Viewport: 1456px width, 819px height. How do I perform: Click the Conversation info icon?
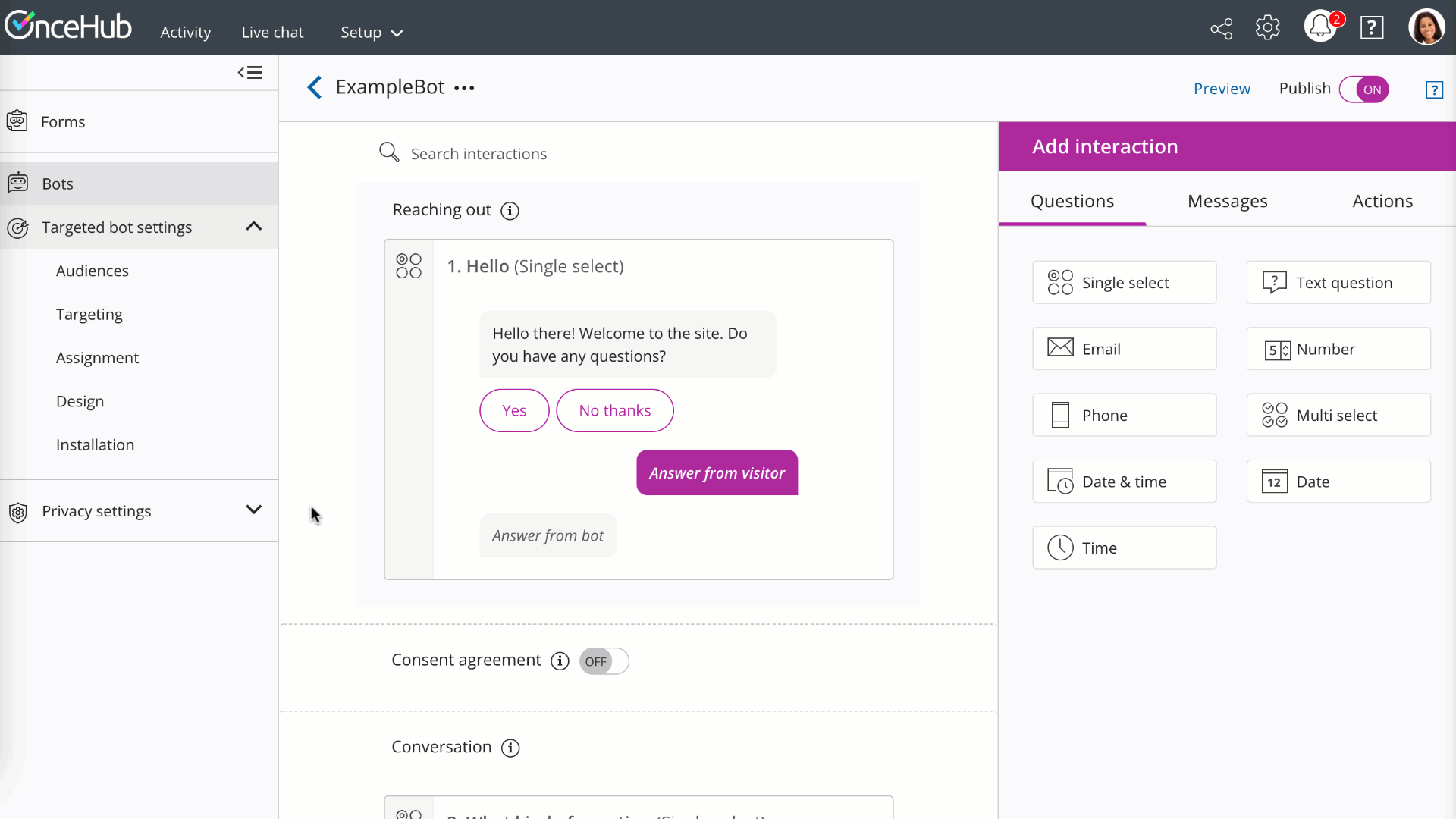tap(510, 748)
